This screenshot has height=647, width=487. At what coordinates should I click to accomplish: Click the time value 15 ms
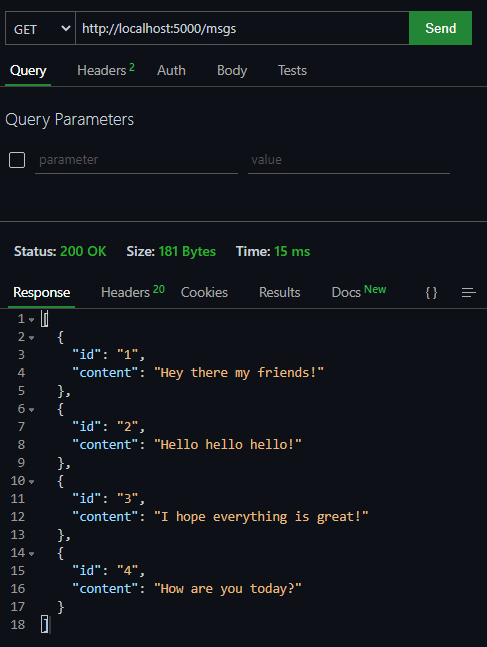click(292, 251)
